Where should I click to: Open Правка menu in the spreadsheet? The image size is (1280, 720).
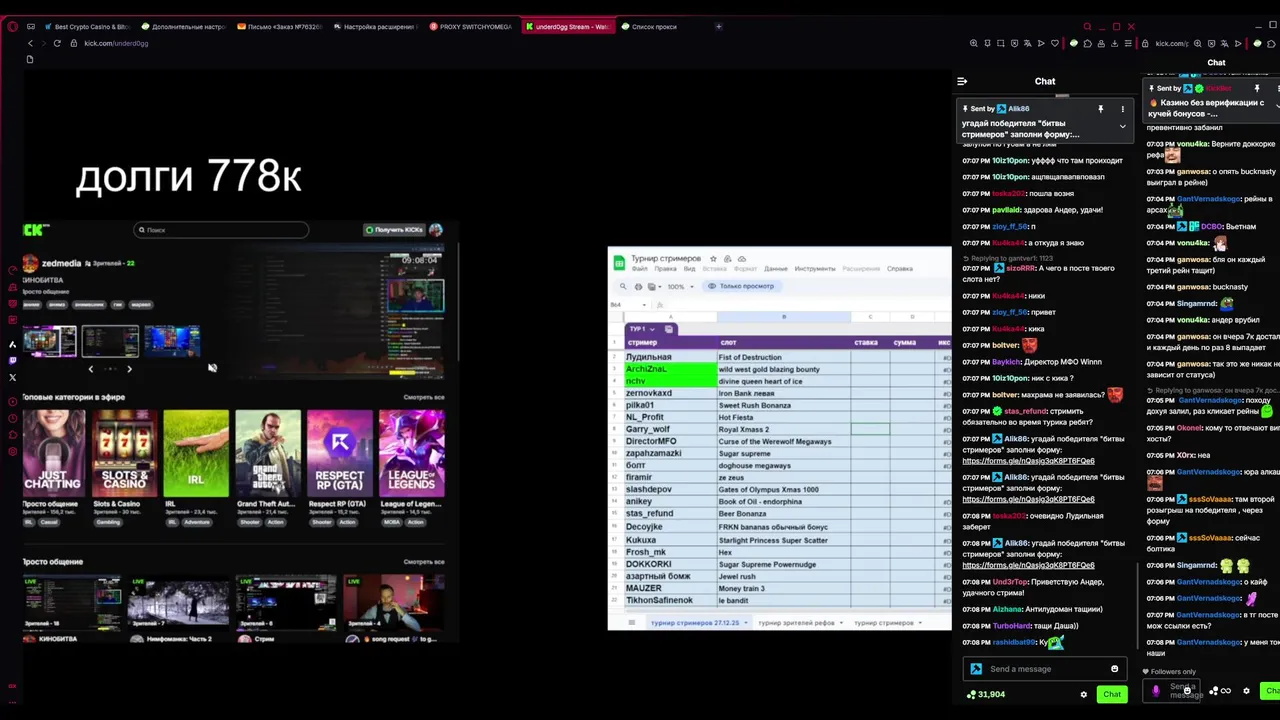click(x=665, y=269)
